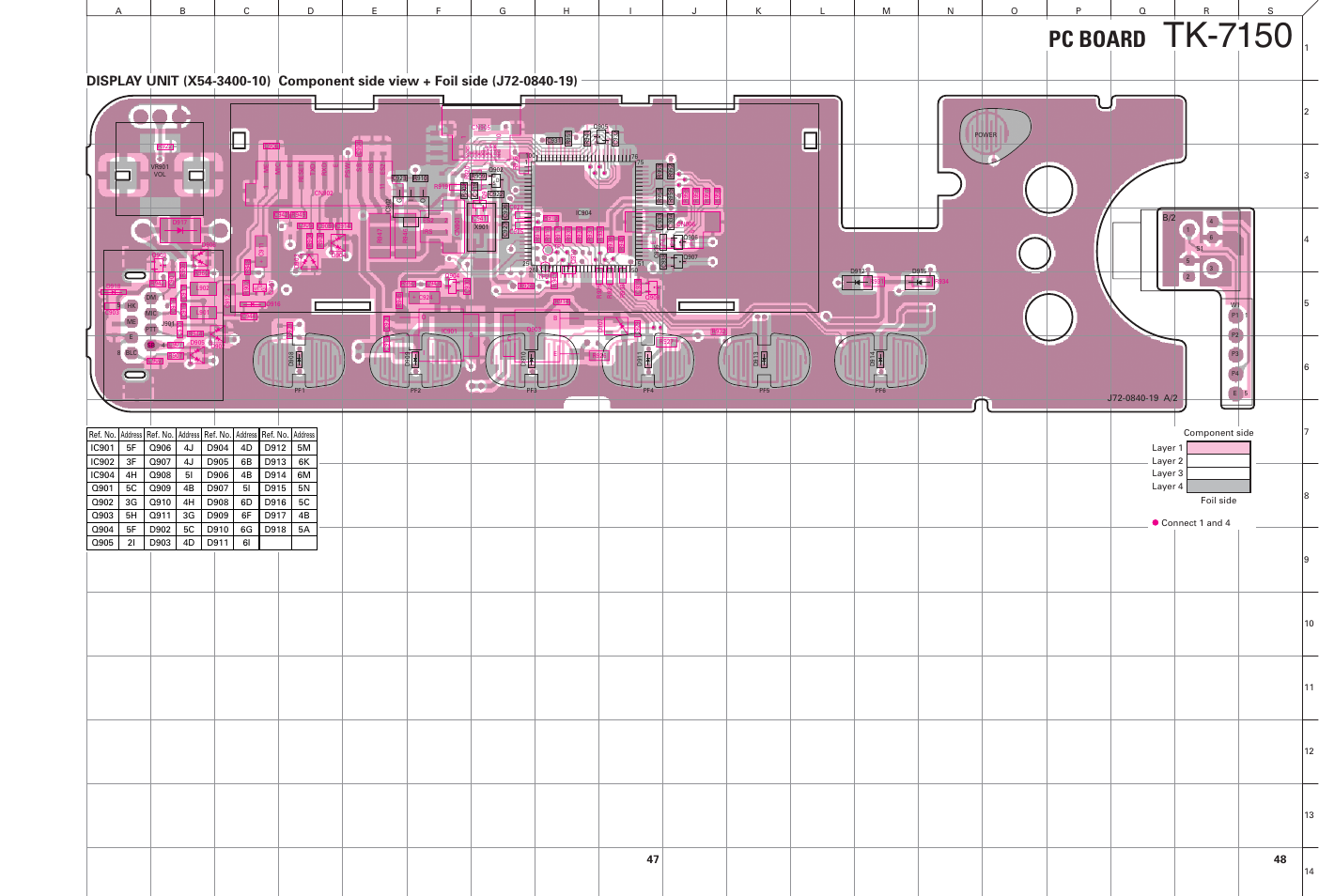
Task: Click the S1 switch label on B/2
Action: (x=1200, y=249)
